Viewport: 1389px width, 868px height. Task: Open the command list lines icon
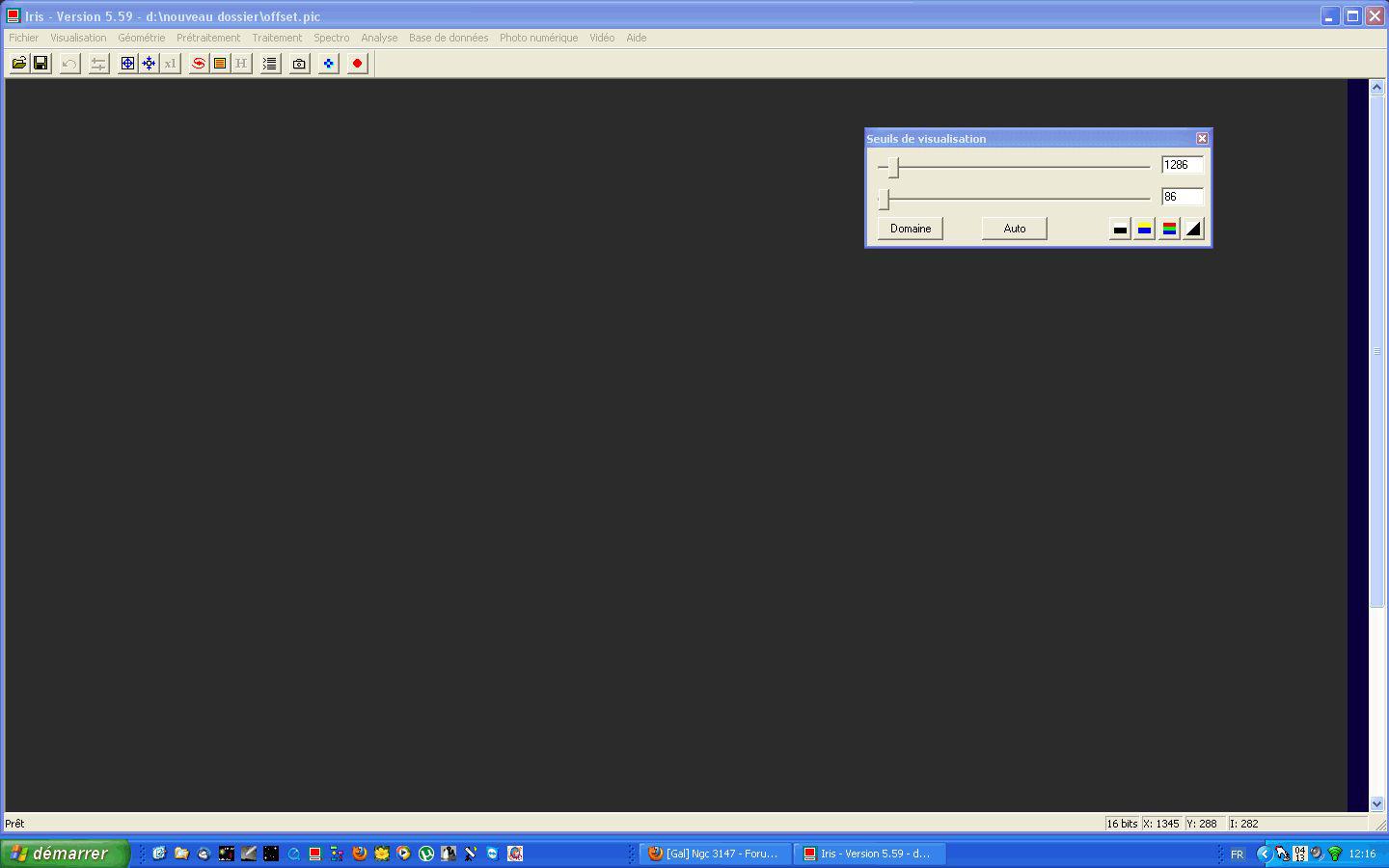(270, 64)
